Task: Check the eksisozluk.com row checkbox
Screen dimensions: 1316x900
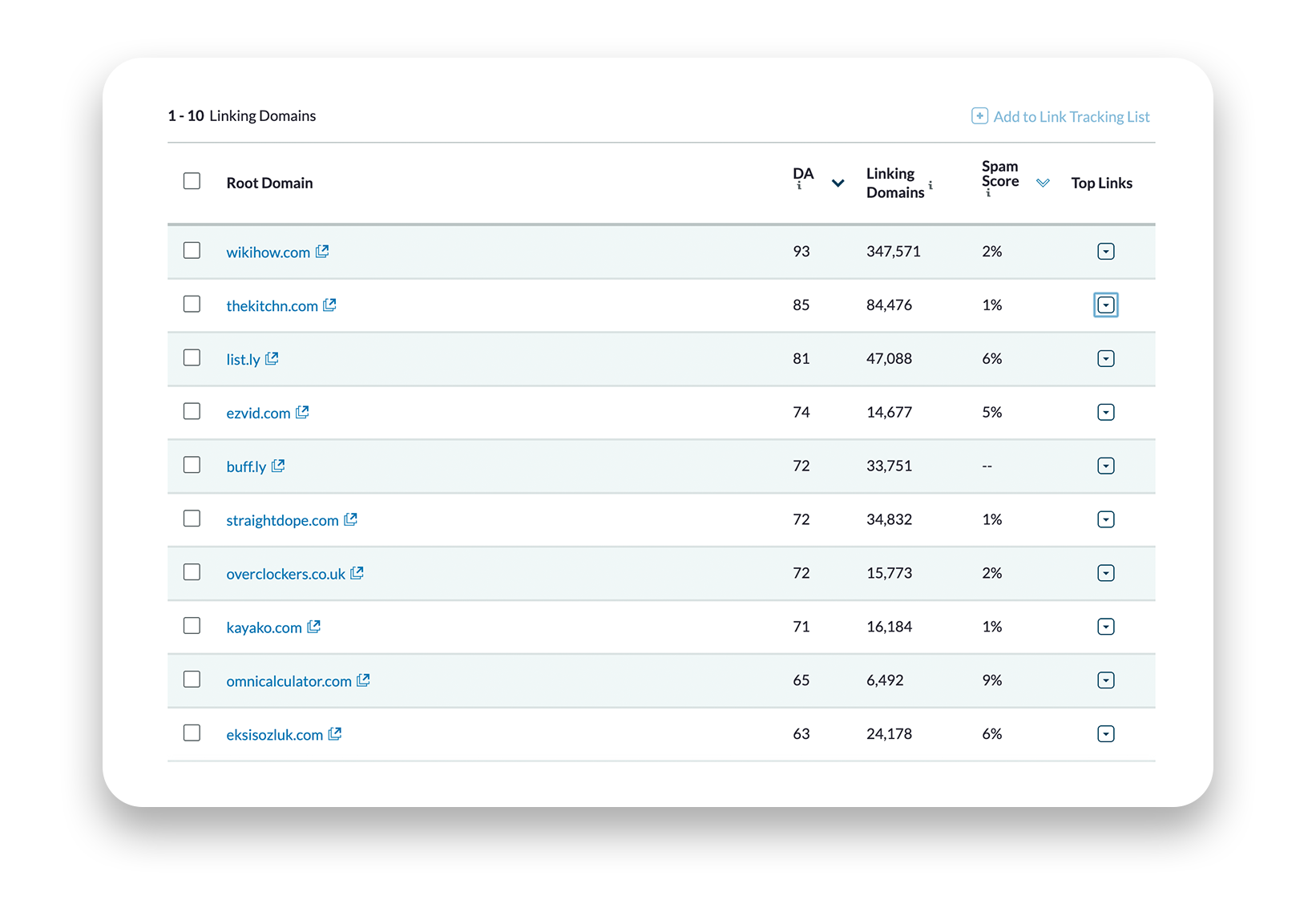Action: pyautogui.click(x=192, y=733)
